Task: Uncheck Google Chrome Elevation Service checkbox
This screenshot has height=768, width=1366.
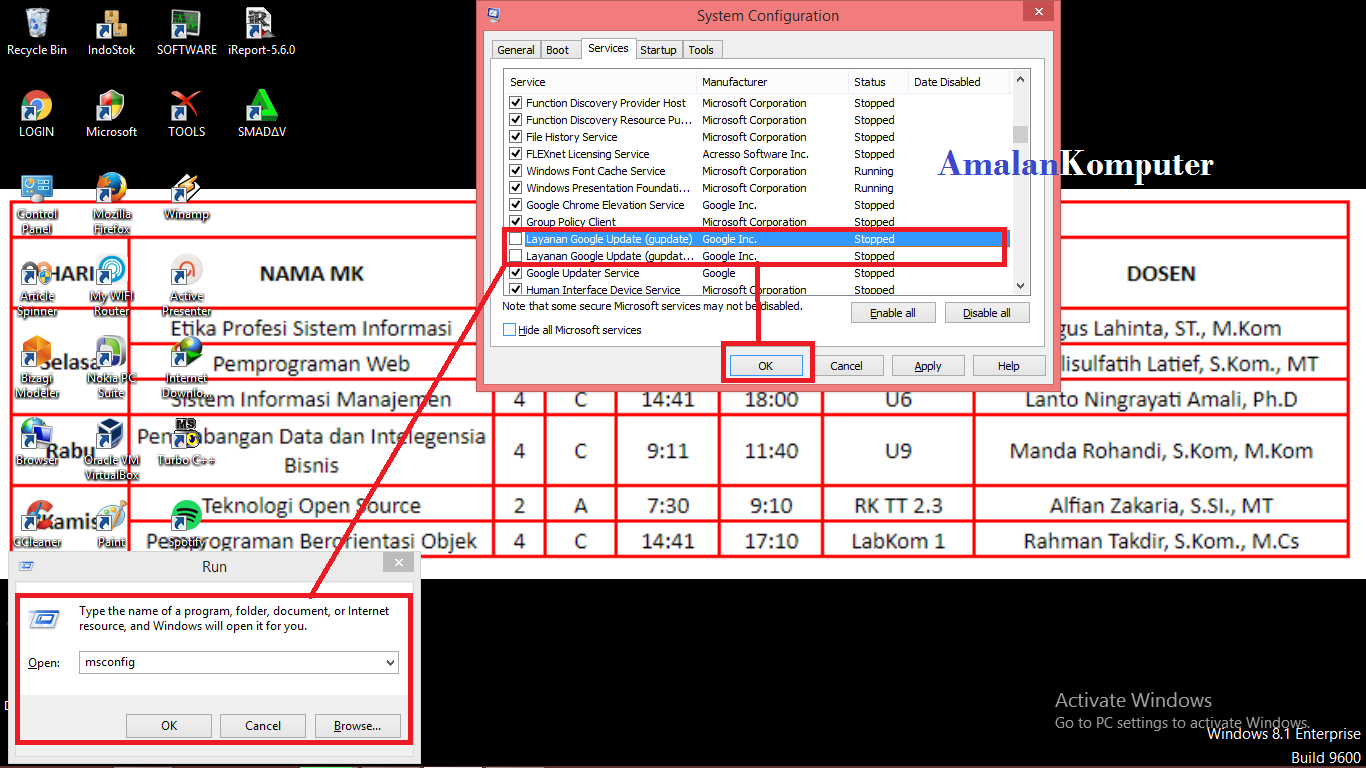Action: (516, 205)
